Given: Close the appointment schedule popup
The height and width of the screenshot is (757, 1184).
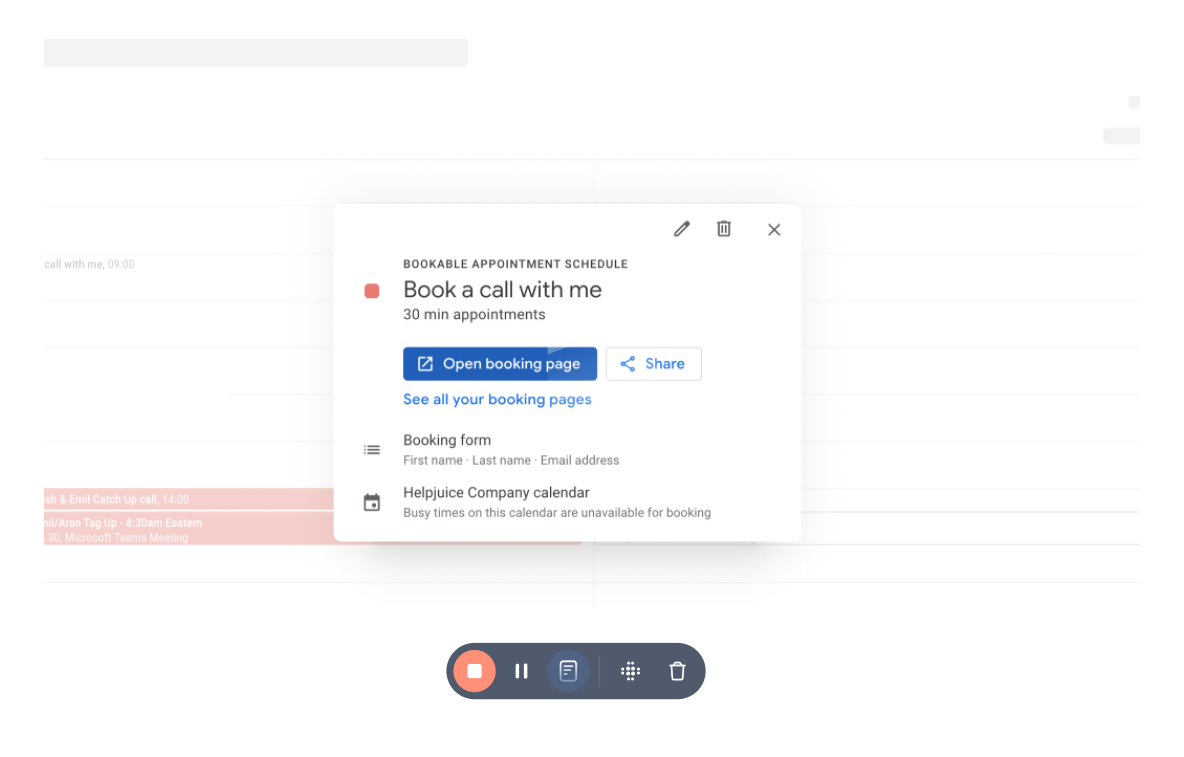Looking at the screenshot, I should pyautogui.click(x=773, y=229).
